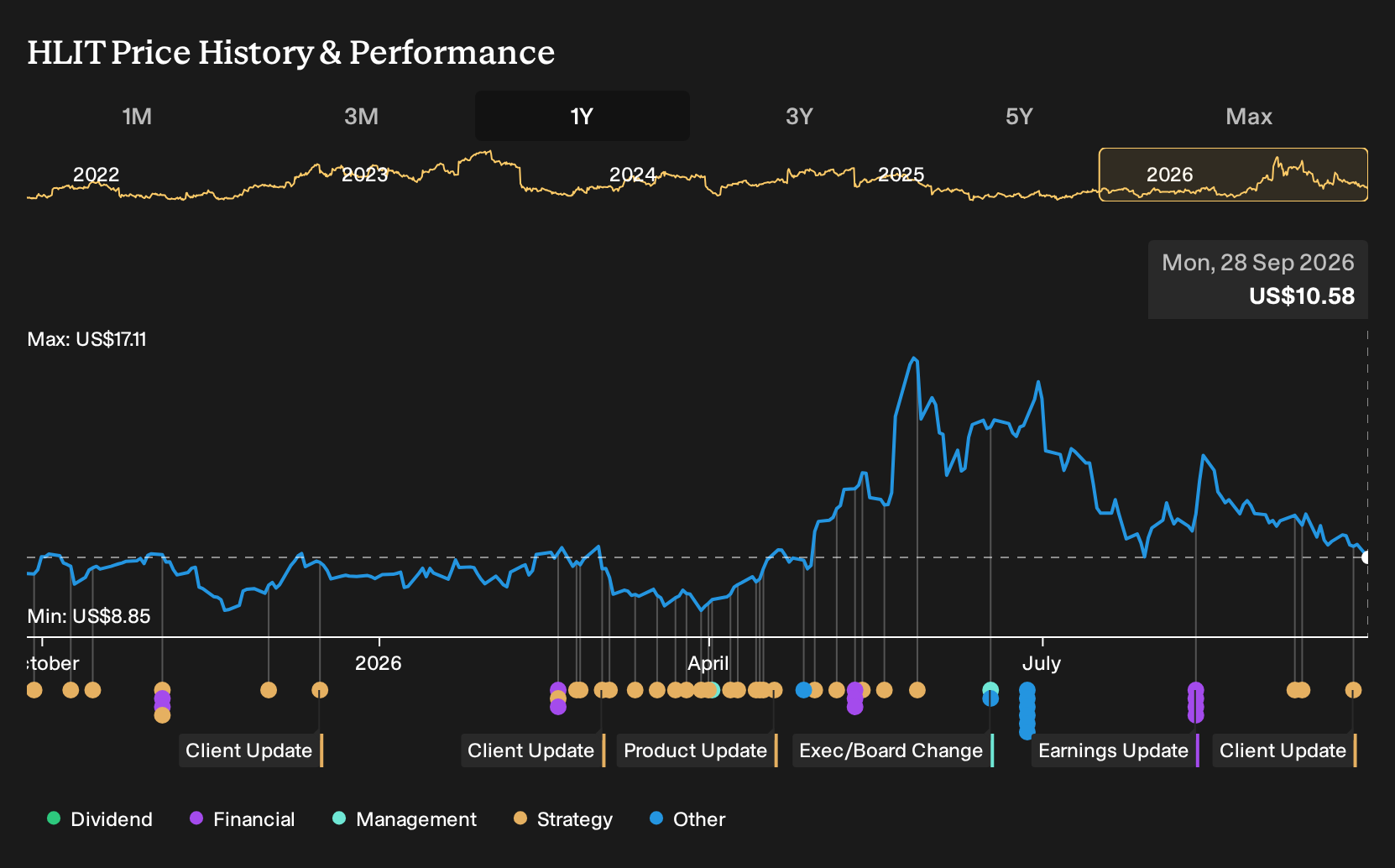Click the highlighted 2026 range selector window

tap(1233, 175)
